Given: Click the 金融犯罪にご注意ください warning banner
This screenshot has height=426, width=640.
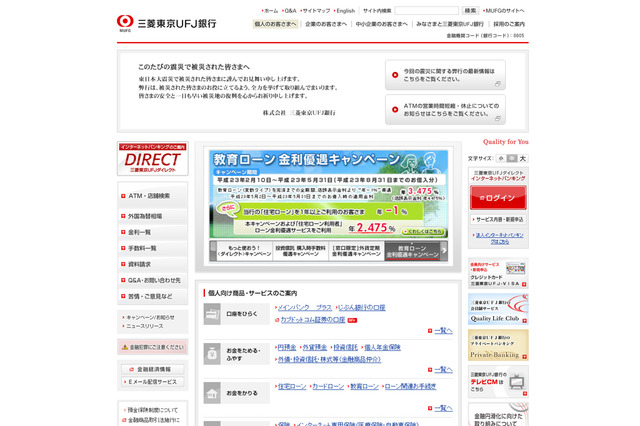Looking at the screenshot, I should click(x=153, y=347).
